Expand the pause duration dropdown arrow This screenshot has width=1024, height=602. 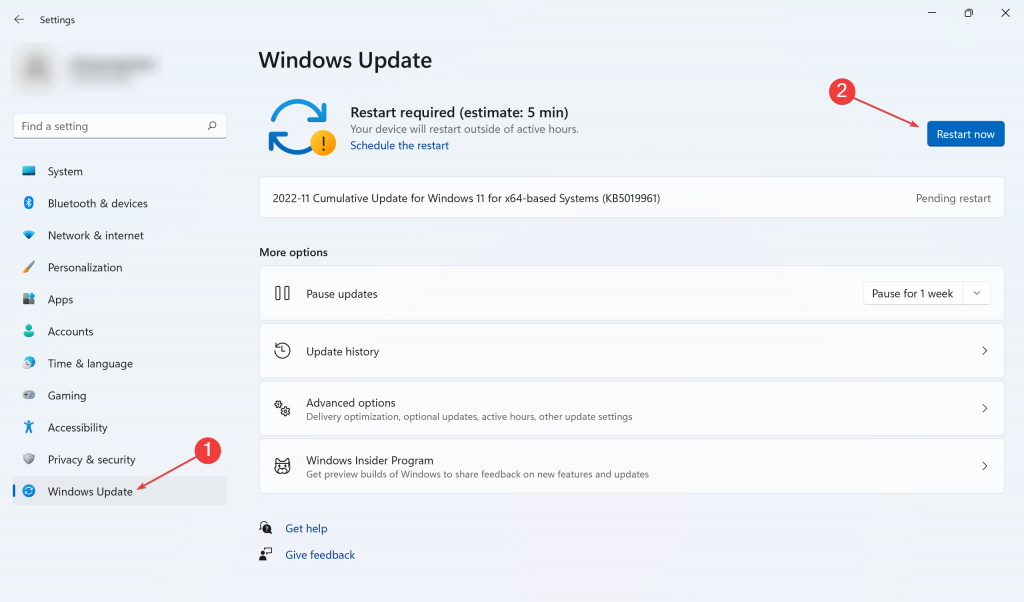pos(976,294)
